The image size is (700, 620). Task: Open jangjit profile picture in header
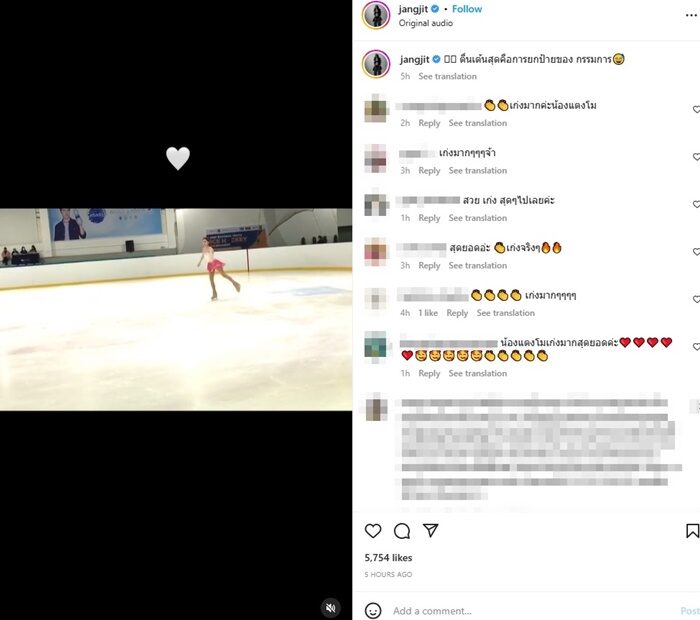click(376, 15)
